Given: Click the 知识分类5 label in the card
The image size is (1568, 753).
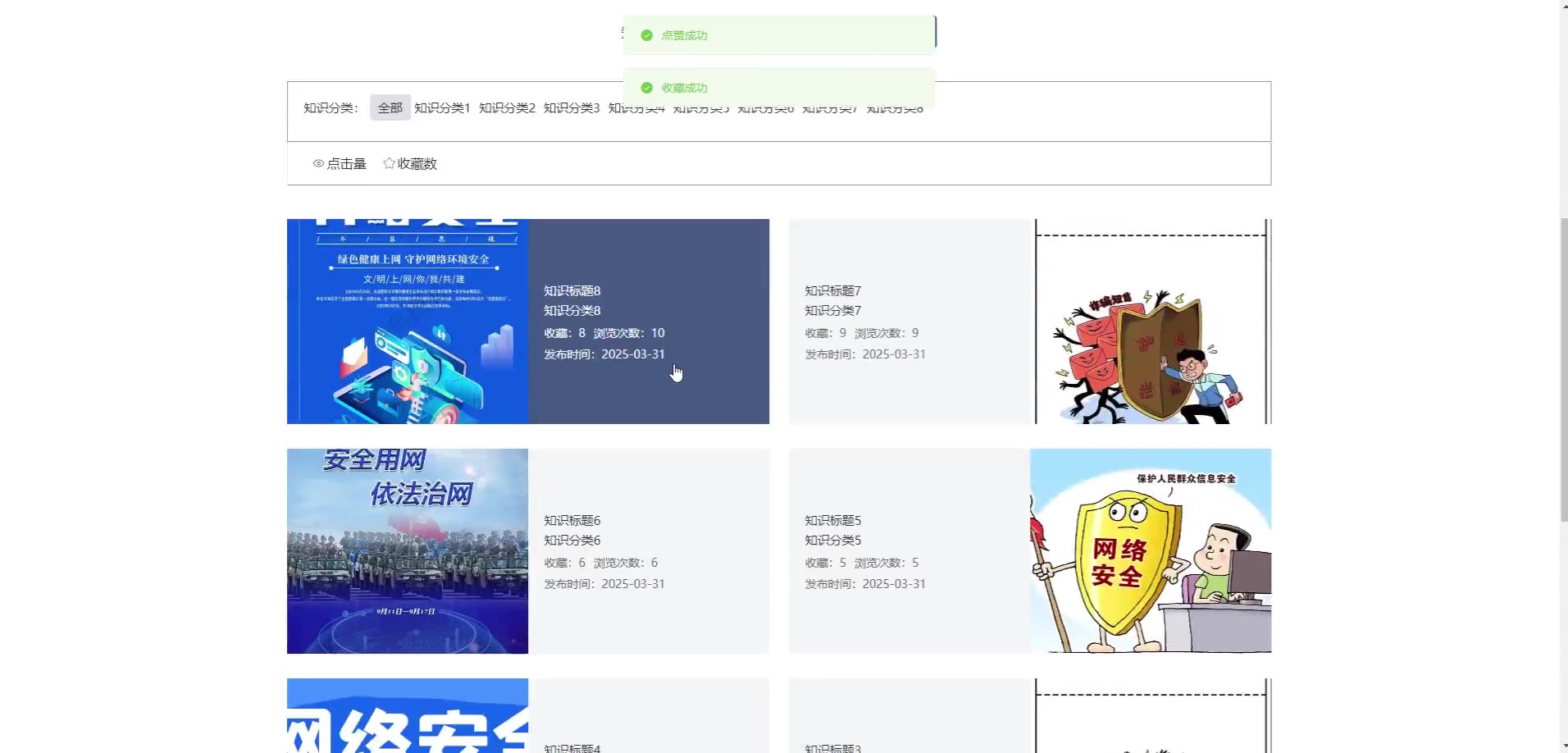Looking at the screenshot, I should (x=833, y=540).
